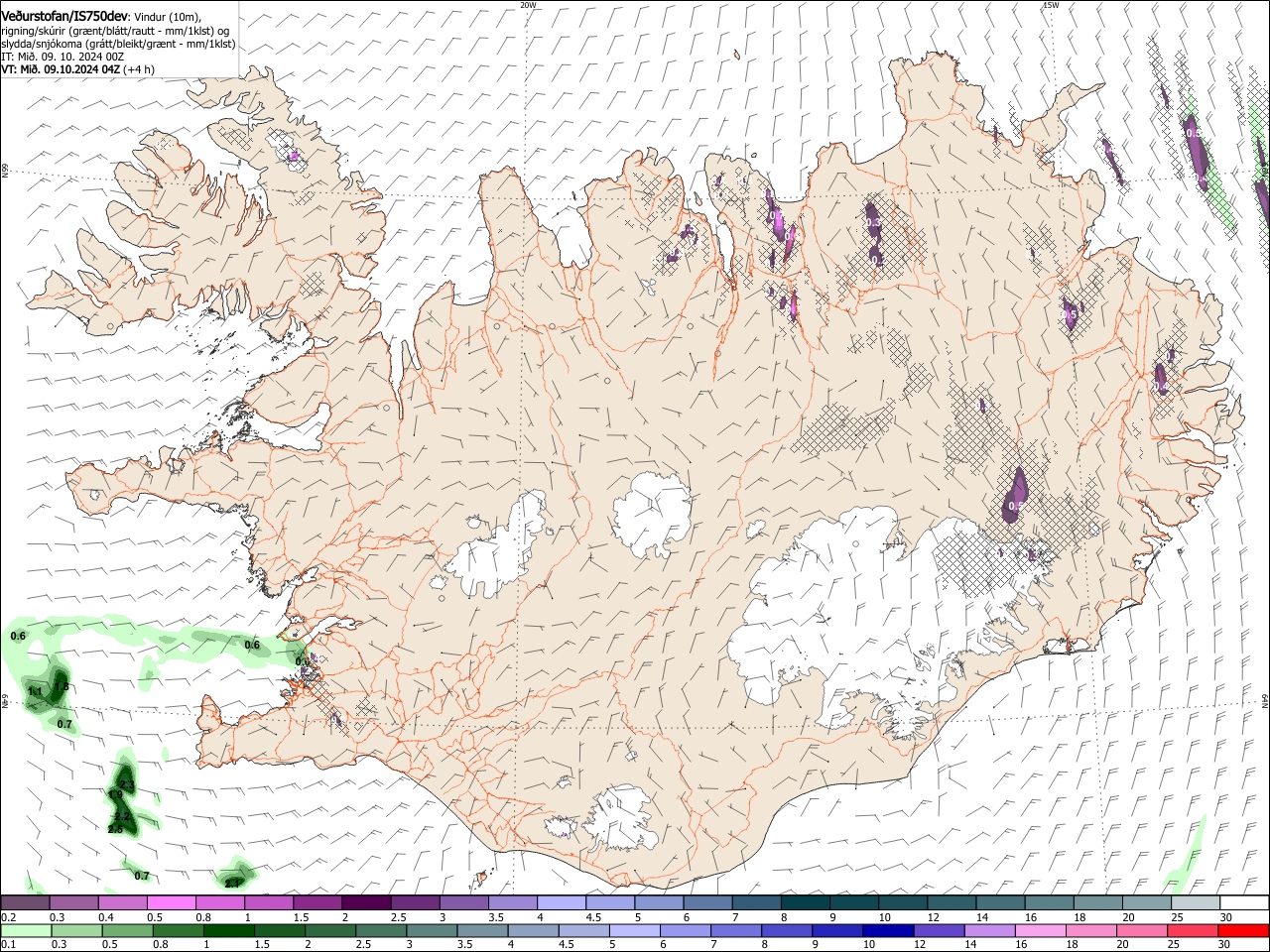Screen dimensions: 1270x952
Task: Click the 1.8 rainfall value offshore
Action: 62,686
